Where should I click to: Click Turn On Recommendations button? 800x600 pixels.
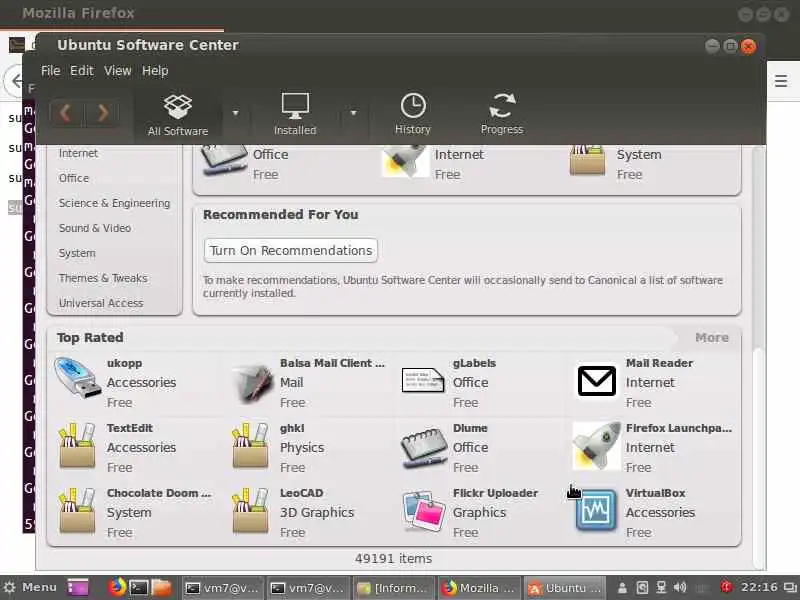click(x=291, y=251)
